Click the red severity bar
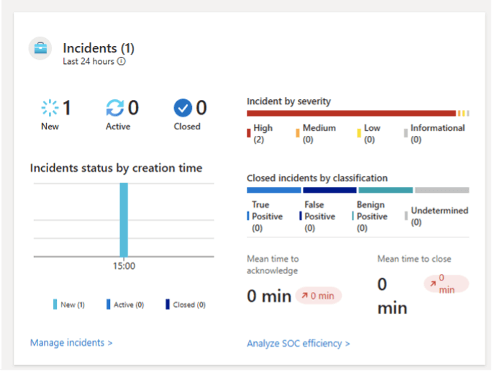The height and width of the screenshot is (372, 492). [351, 113]
